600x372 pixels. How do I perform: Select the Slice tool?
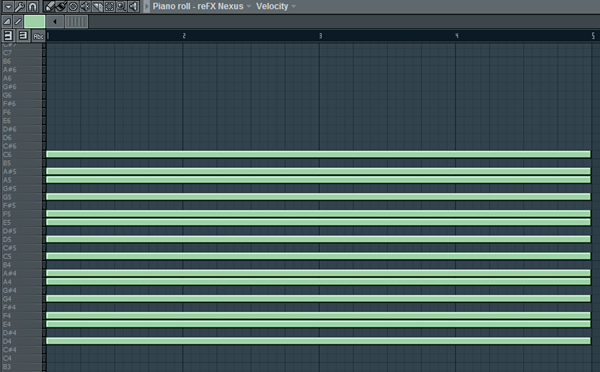pyautogui.click(x=97, y=7)
